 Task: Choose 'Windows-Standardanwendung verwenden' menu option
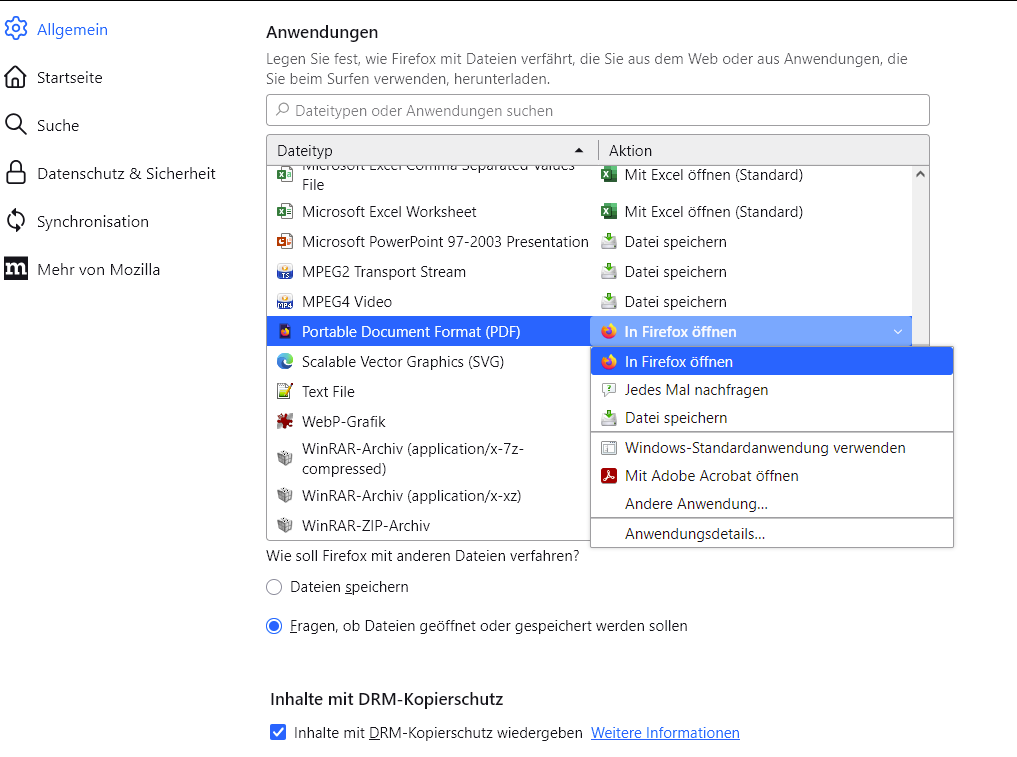coord(765,448)
